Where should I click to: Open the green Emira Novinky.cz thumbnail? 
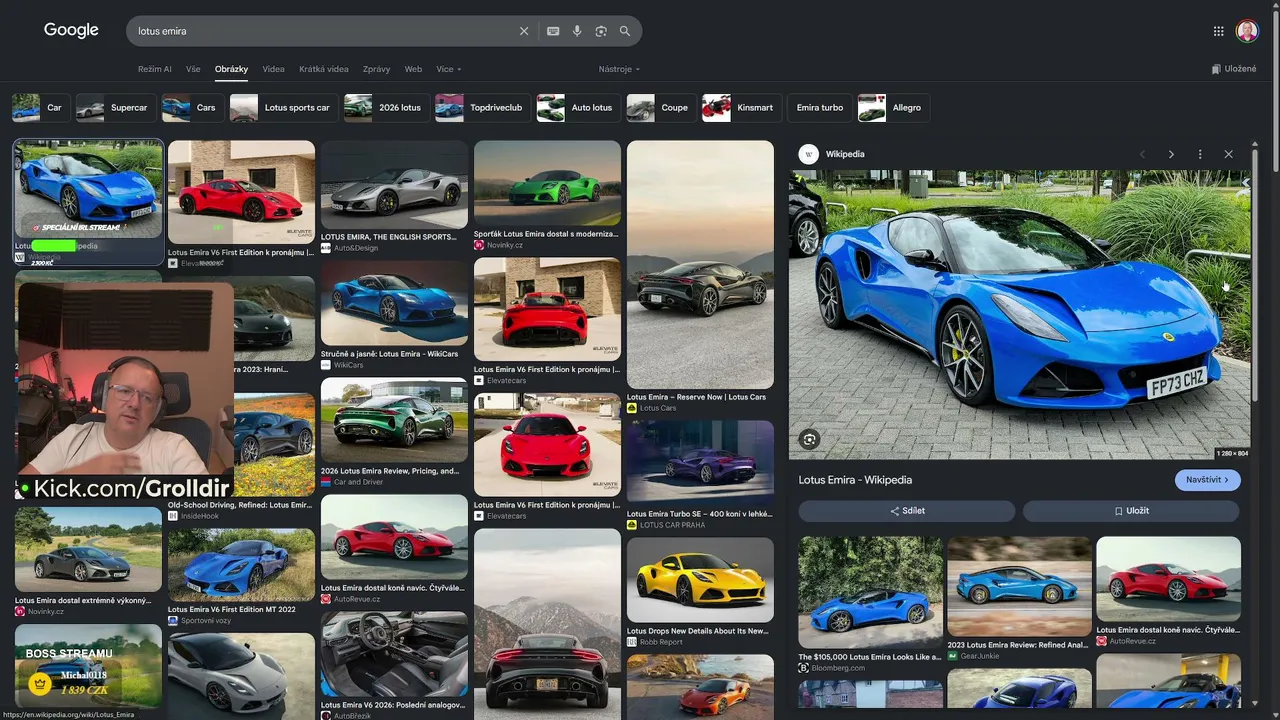coord(547,183)
